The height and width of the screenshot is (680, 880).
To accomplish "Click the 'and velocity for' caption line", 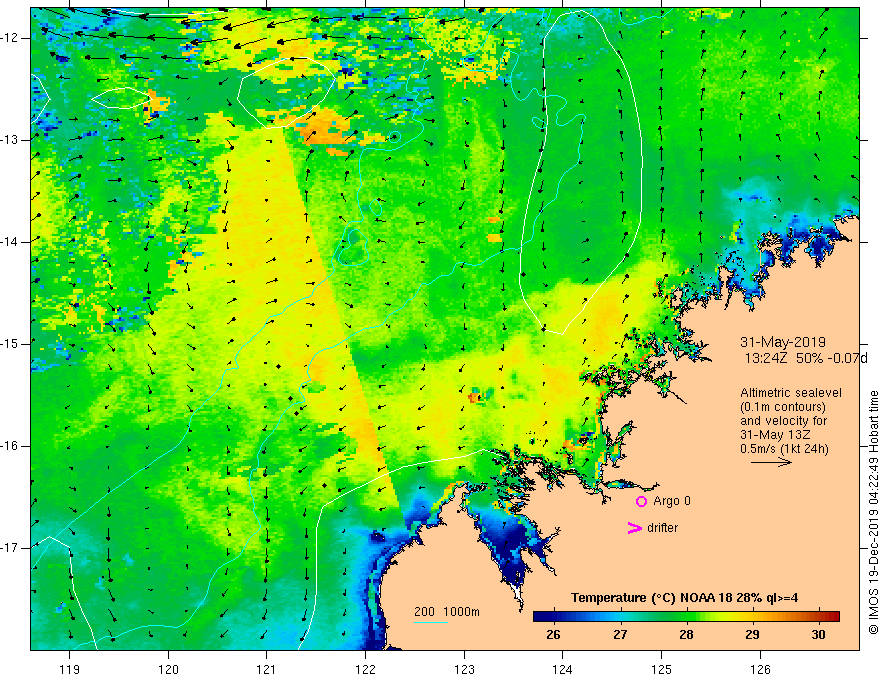I will (783, 421).
